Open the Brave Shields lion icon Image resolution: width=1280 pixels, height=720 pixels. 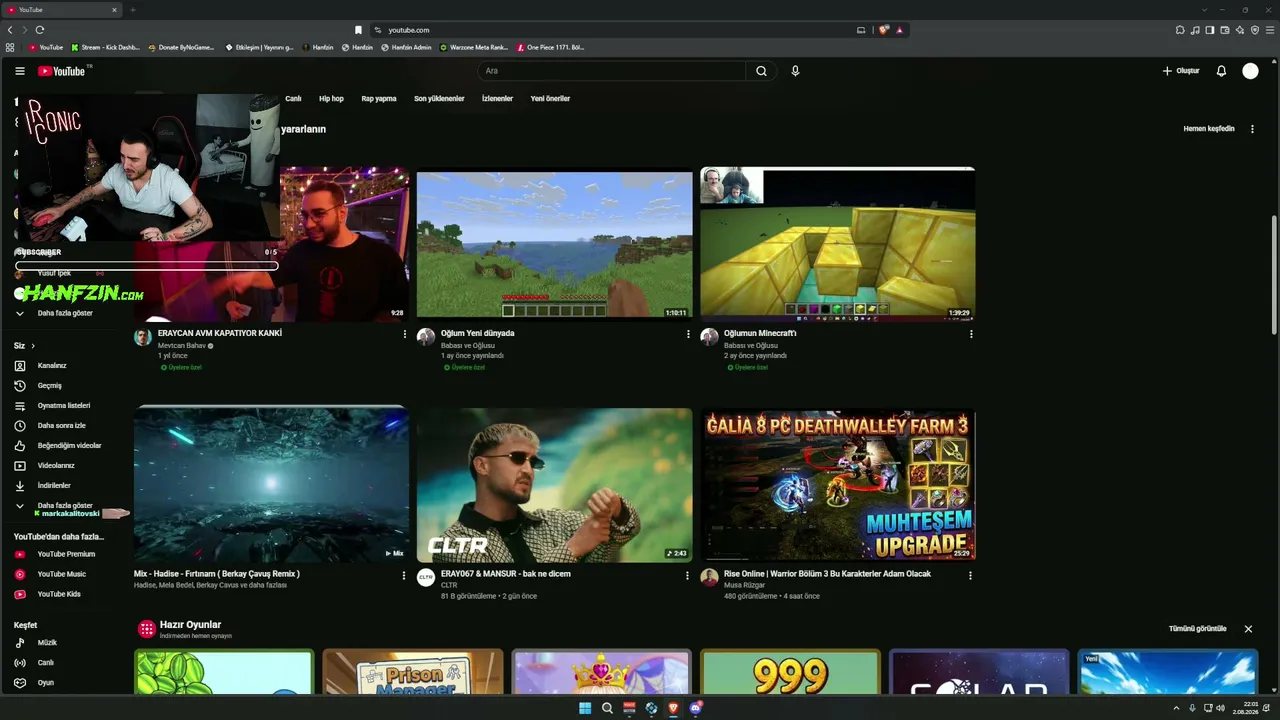point(884,30)
